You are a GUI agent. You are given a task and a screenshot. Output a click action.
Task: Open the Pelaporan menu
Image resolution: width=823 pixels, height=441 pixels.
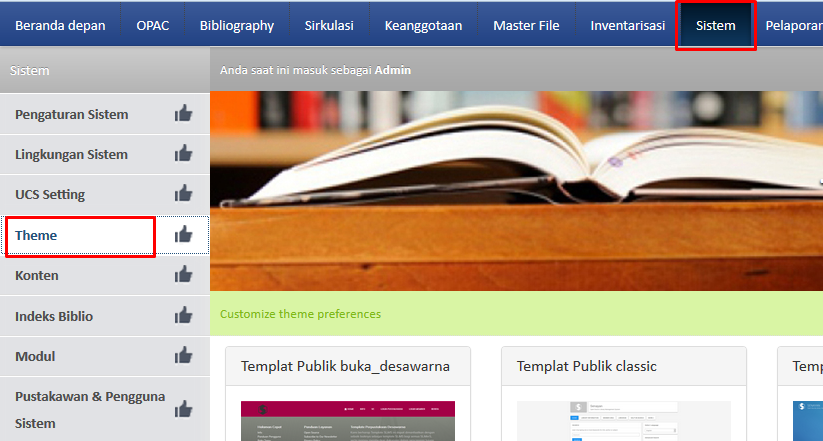coord(794,25)
